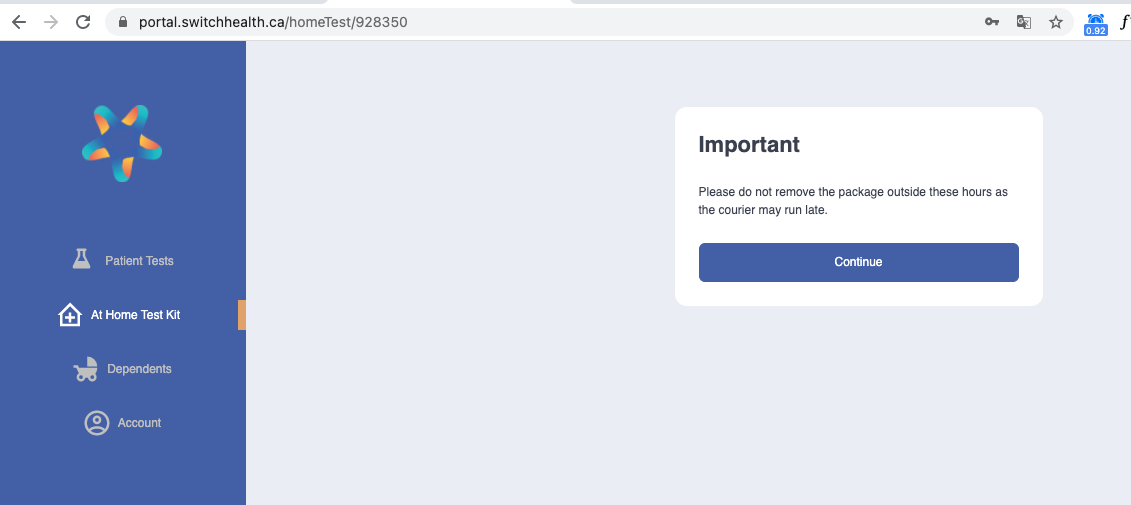View site info via the padlock icon
The image size is (1131, 505).
pyautogui.click(x=123, y=22)
